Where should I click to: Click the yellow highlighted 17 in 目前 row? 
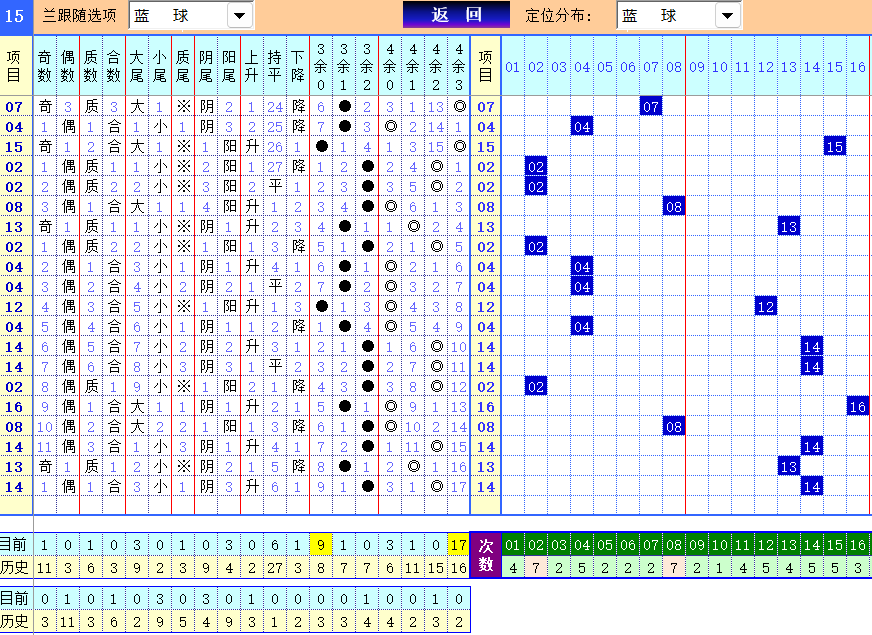point(458,545)
